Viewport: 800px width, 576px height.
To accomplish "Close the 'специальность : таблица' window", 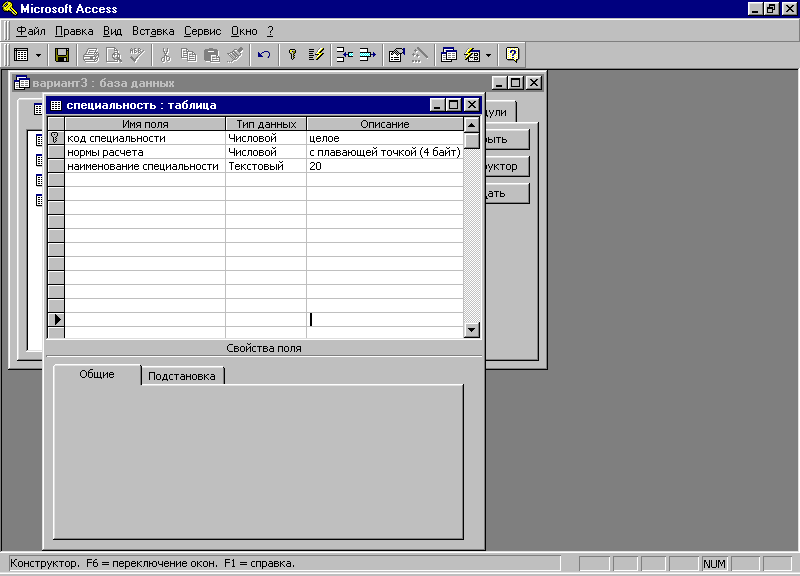I will (x=472, y=105).
